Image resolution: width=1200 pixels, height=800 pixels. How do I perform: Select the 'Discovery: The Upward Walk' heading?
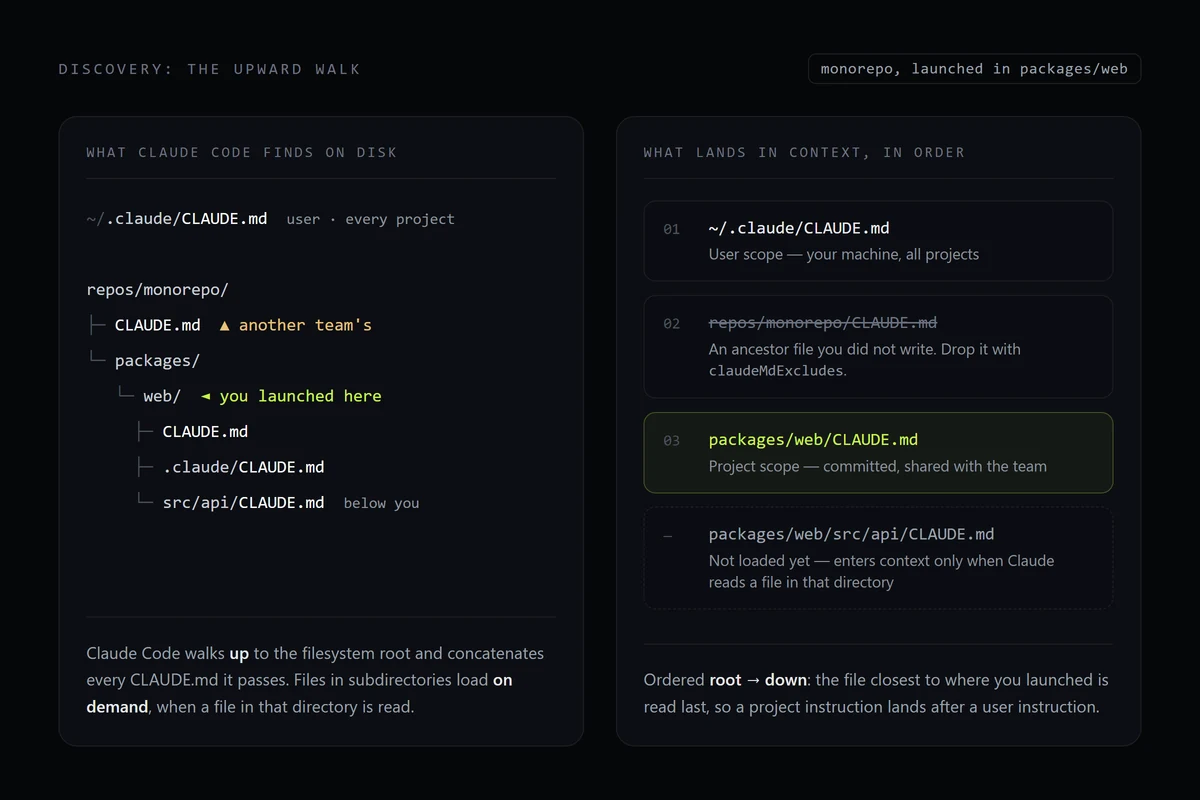pos(210,69)
